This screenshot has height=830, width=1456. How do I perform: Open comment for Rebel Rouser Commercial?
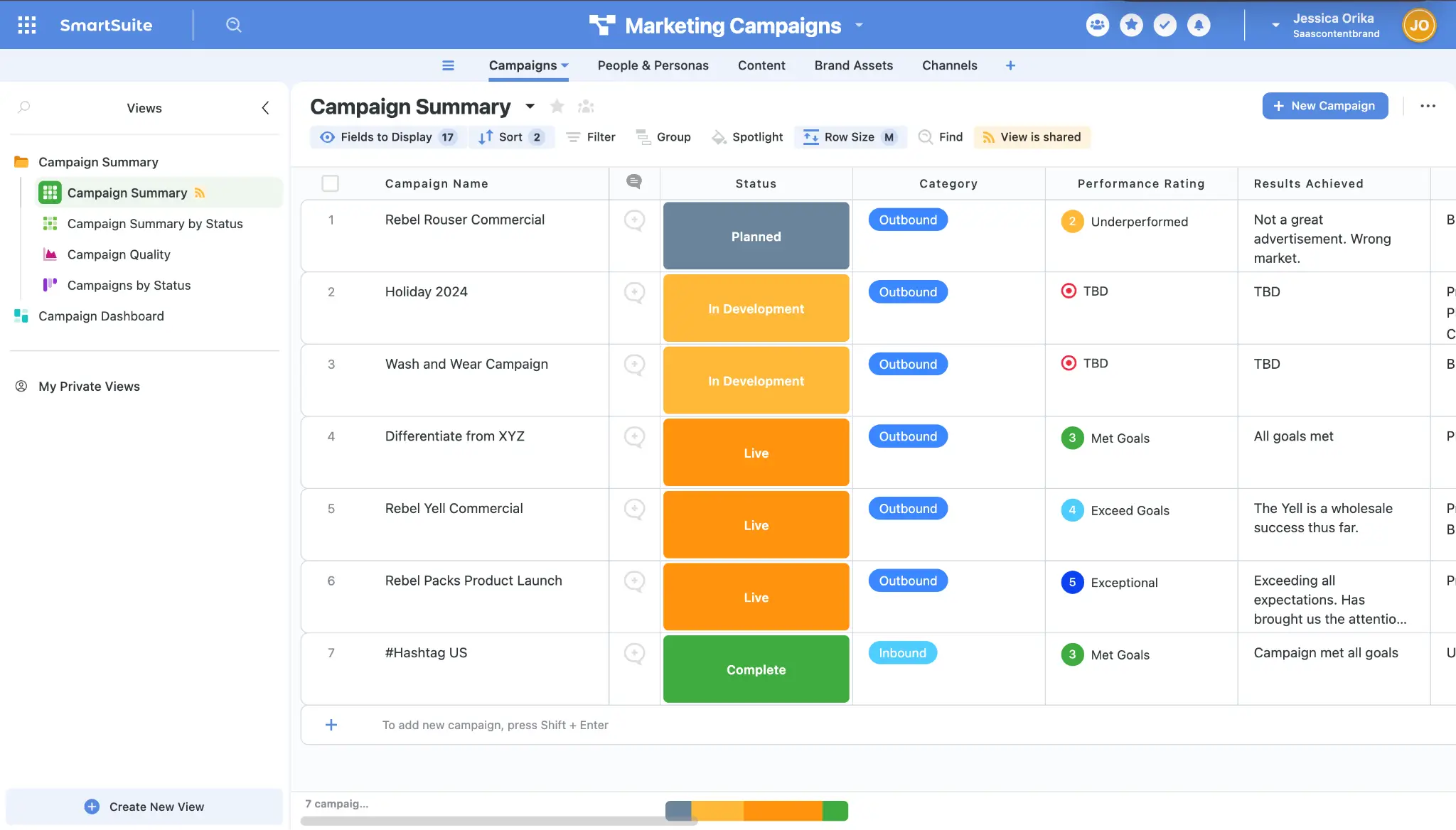coord(634,220)
